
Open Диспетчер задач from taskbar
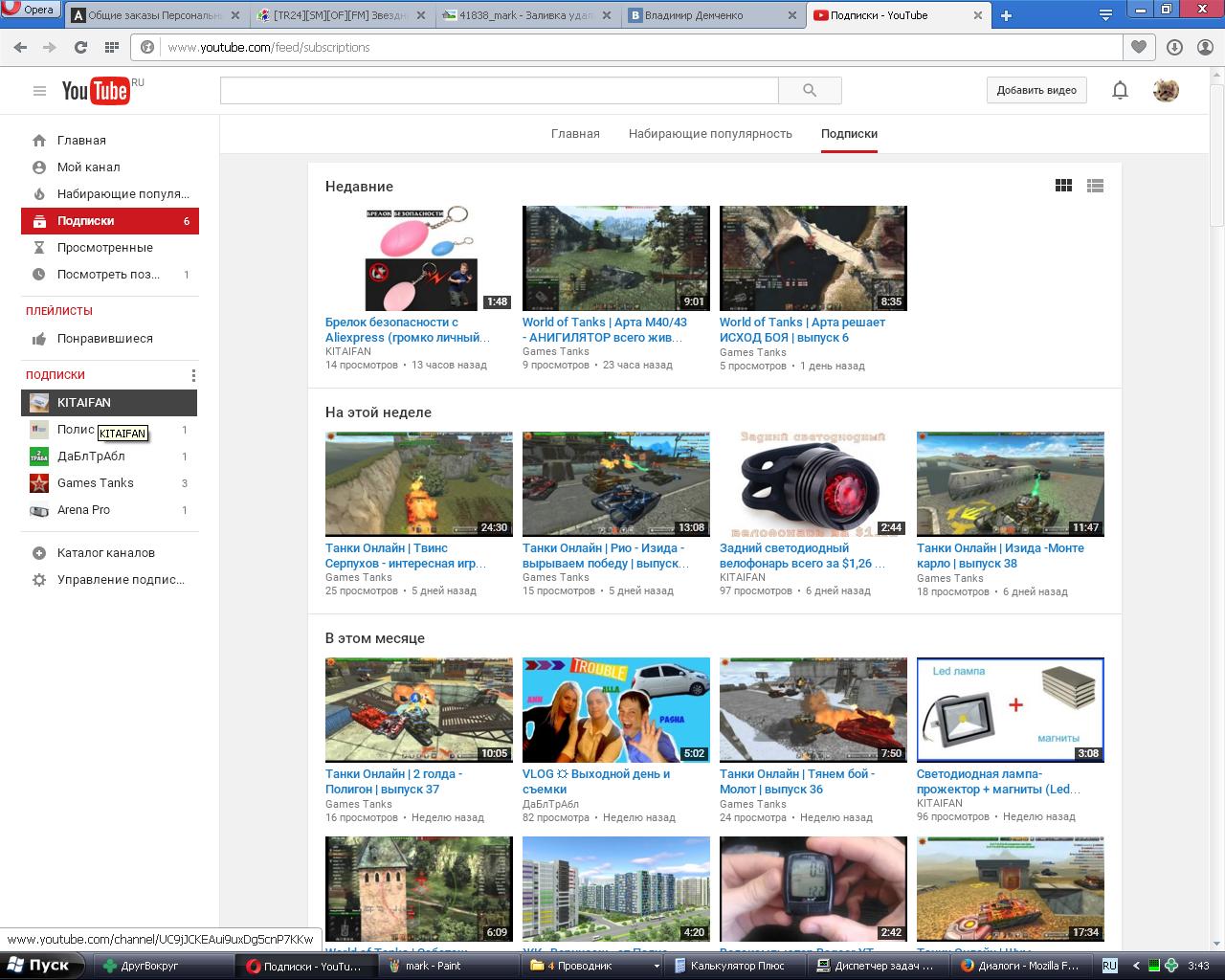click(x=880, y=966)
